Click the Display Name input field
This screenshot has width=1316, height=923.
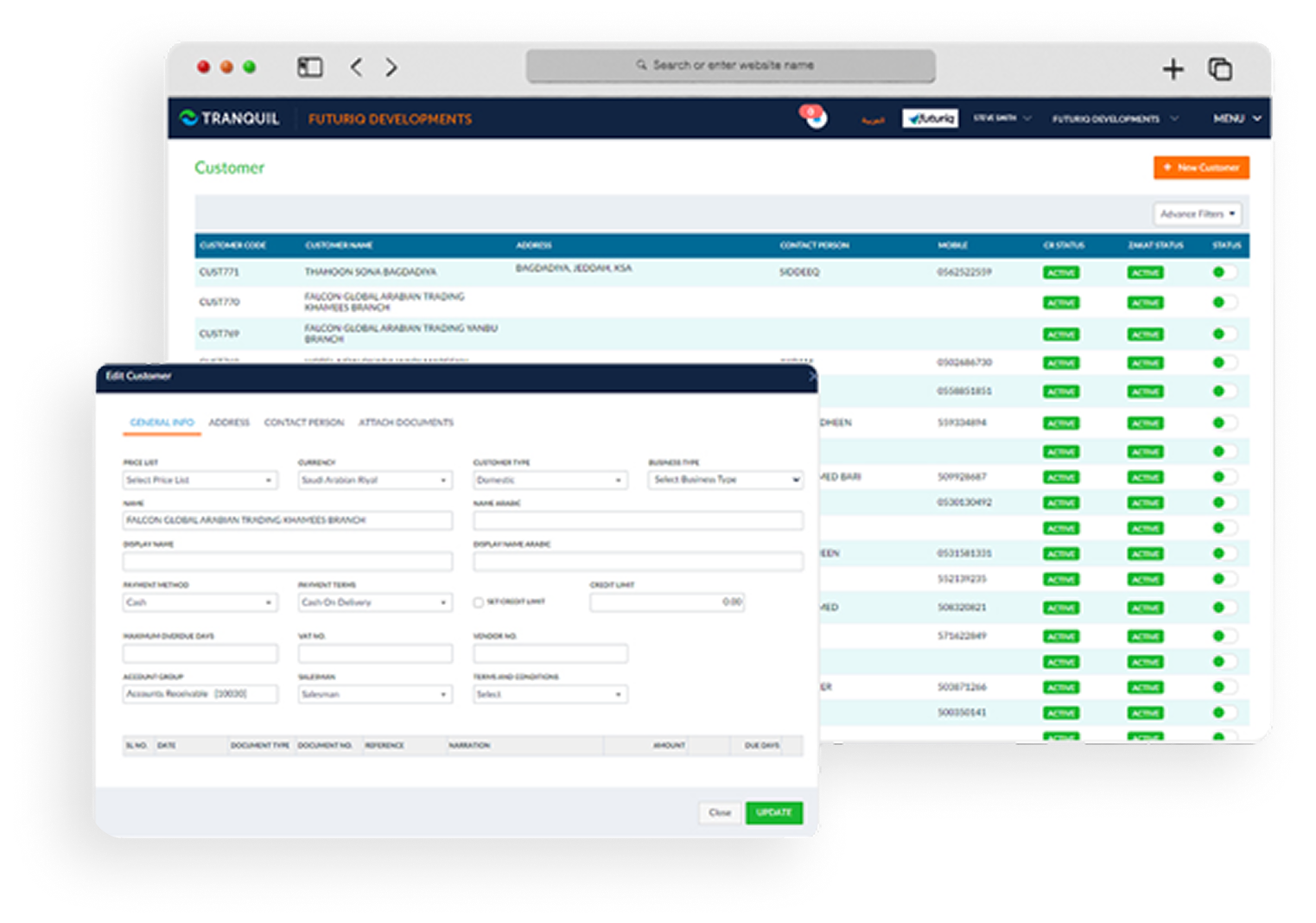pos(287,562)
